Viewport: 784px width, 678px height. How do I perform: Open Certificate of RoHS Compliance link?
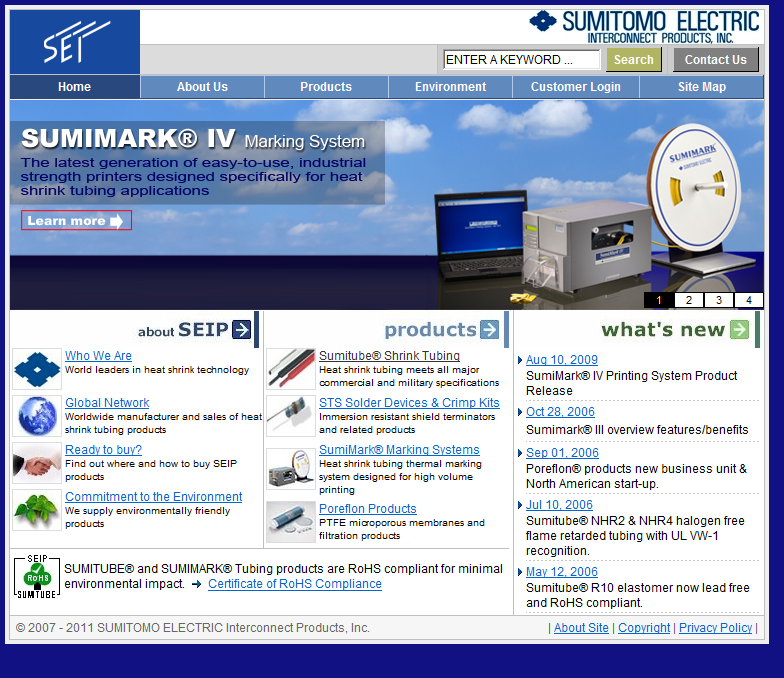295,584
